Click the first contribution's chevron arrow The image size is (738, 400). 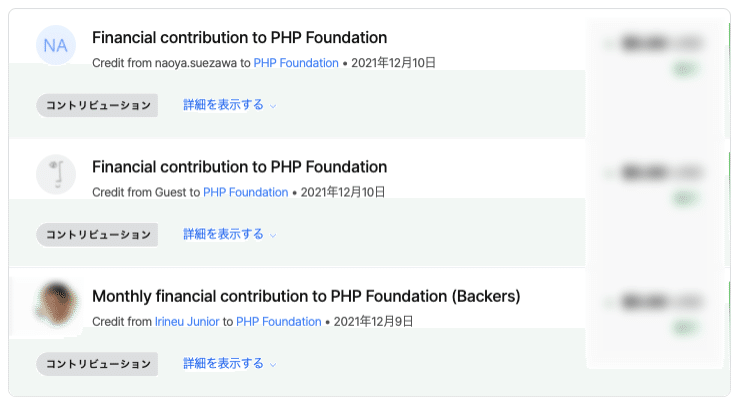point(273,106)
